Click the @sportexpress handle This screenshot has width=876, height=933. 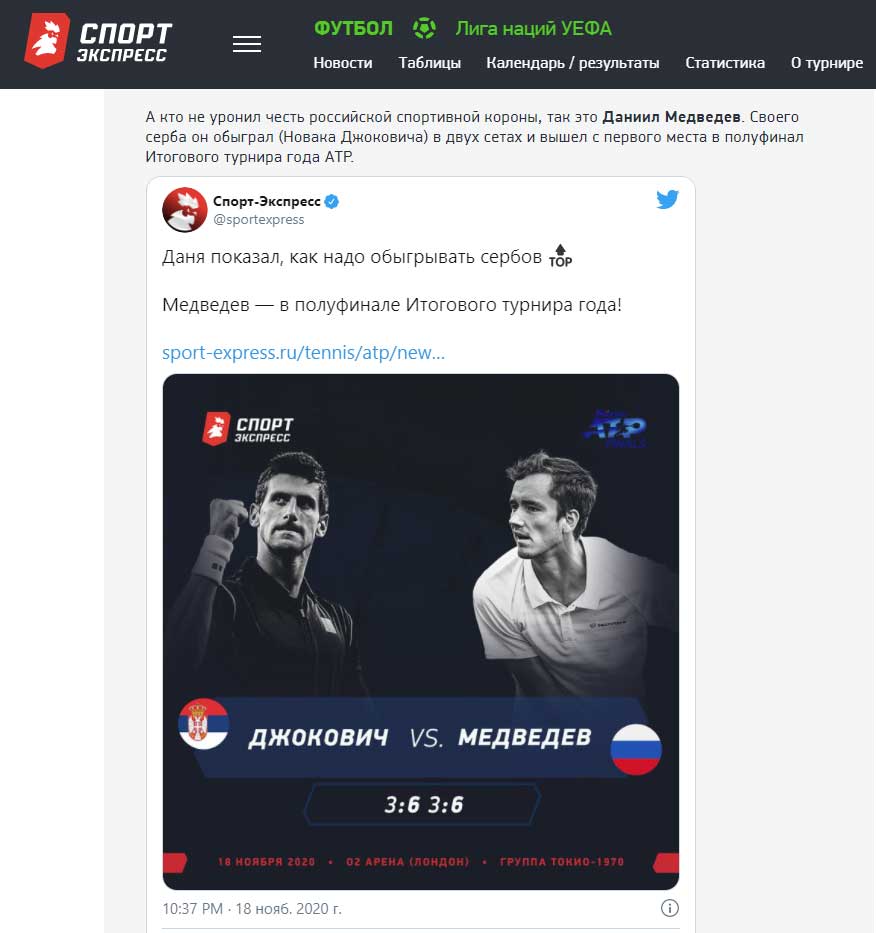click(259, 220)
